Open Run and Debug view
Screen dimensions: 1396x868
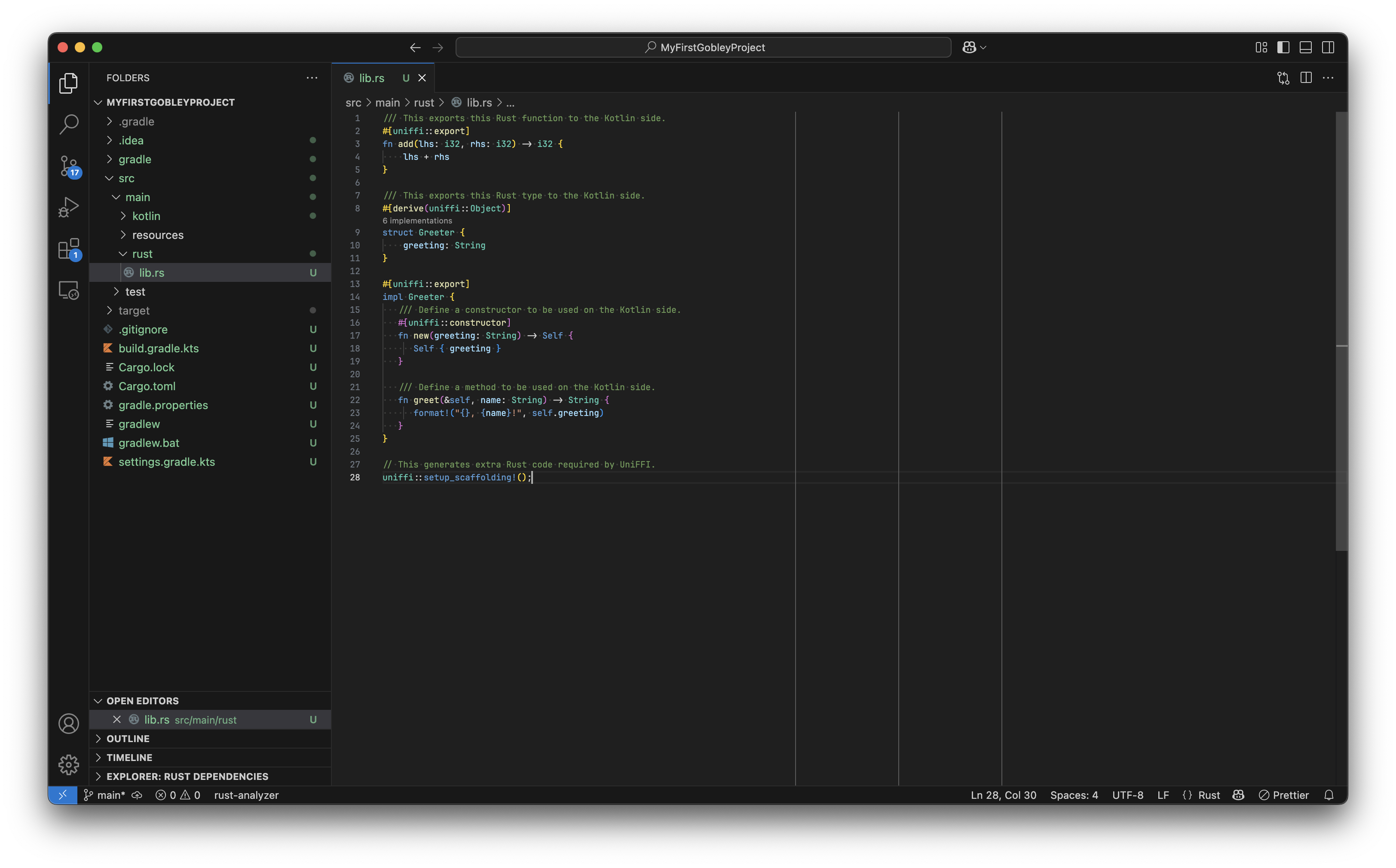[x=68, y=207]
